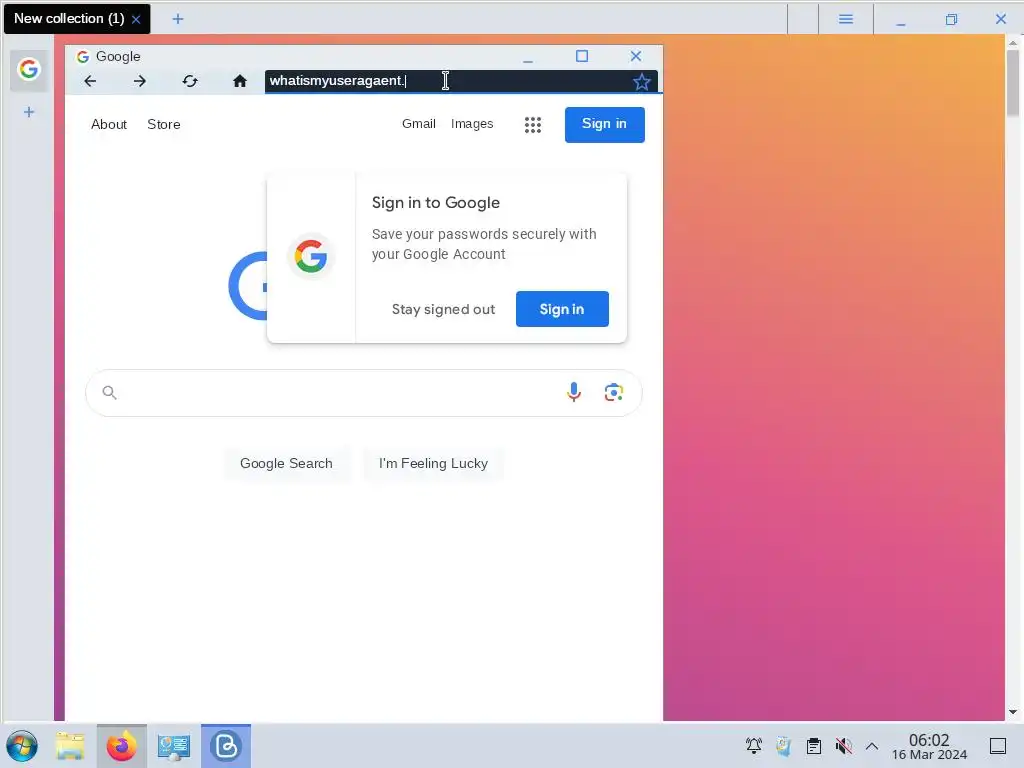Open system settings taskbar icon
1024x768 pixels.
pos(174,746)
